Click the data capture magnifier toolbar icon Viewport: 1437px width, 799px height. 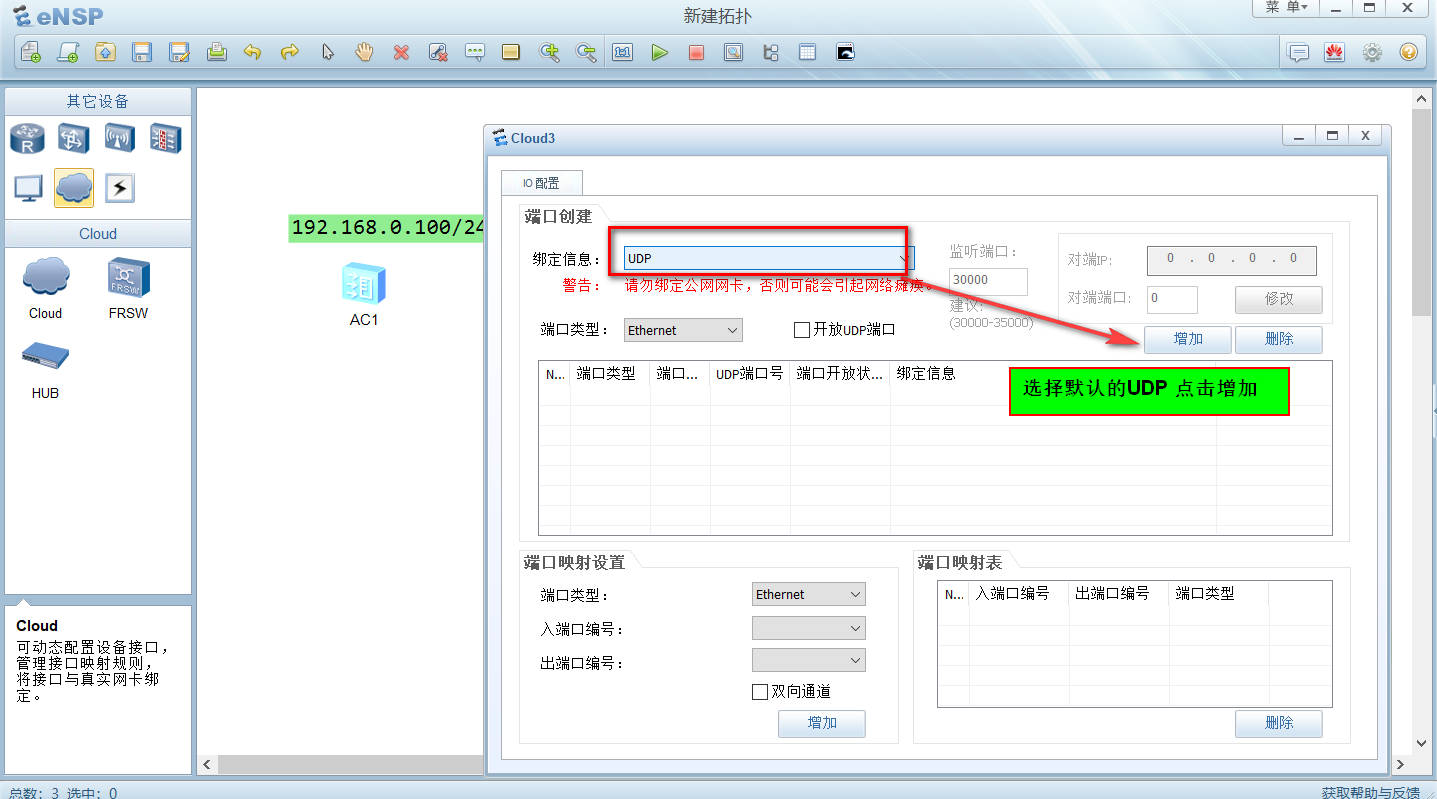(x=733, y=52)
